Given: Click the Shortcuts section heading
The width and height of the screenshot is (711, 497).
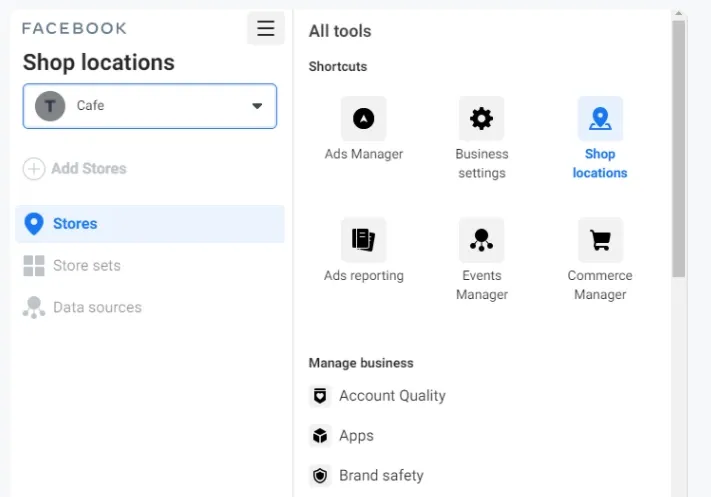Looking at the screenshot, I should (x=338, y=67).
